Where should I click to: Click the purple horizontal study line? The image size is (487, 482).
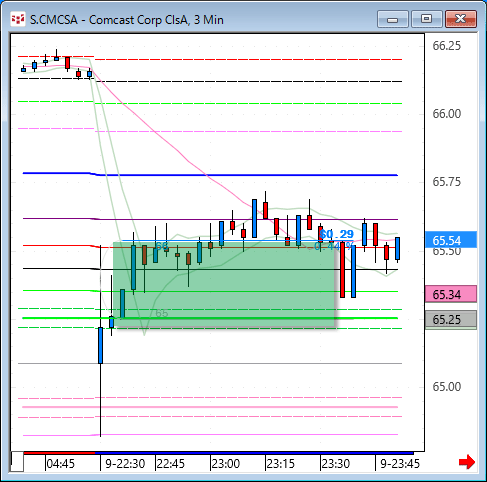(x=210, y=219)
